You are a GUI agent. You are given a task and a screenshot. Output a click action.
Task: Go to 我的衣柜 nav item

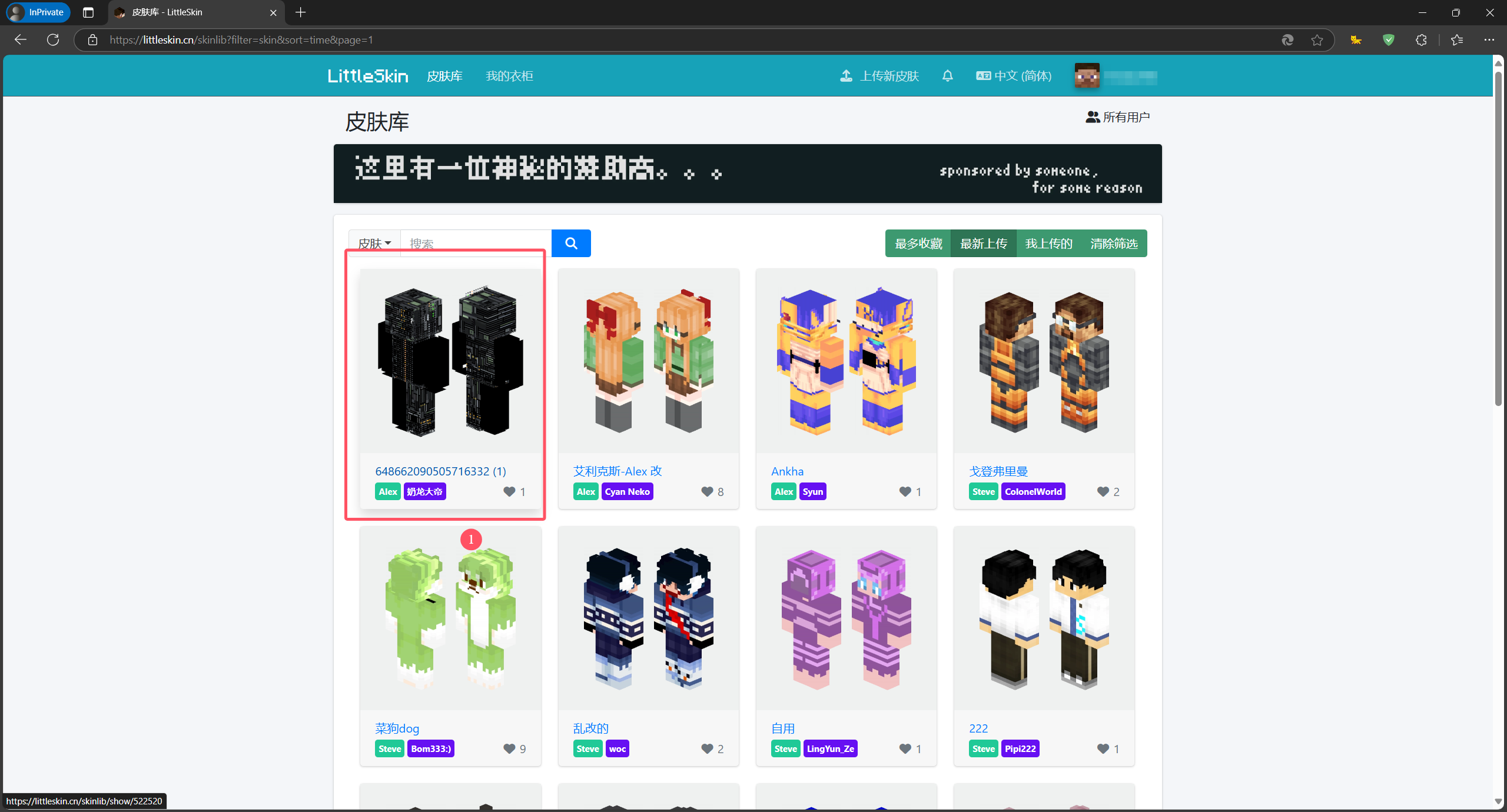pyautogui.click(x=509, y=76)
